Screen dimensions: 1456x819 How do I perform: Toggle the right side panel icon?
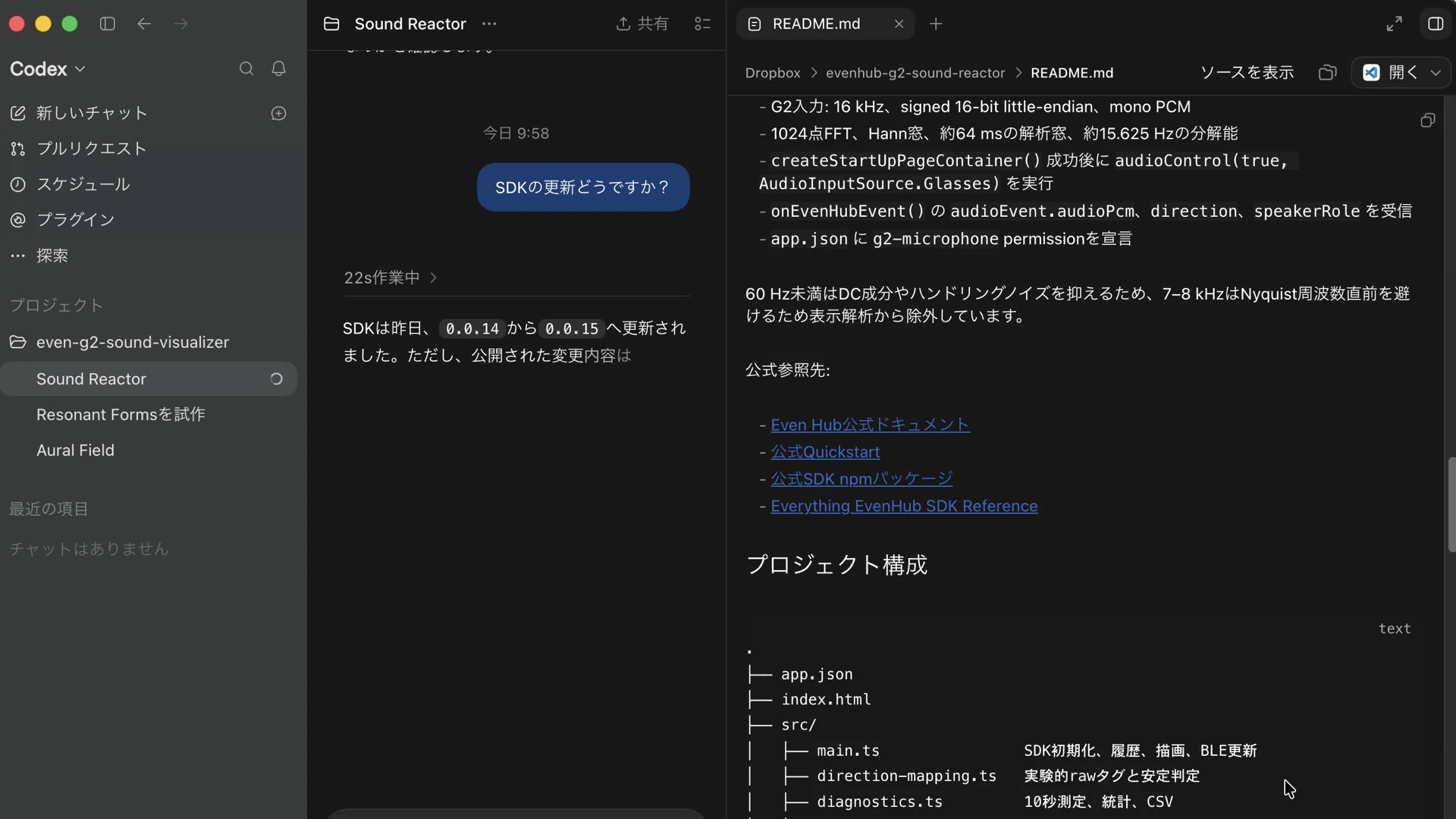pos(1436,24)
